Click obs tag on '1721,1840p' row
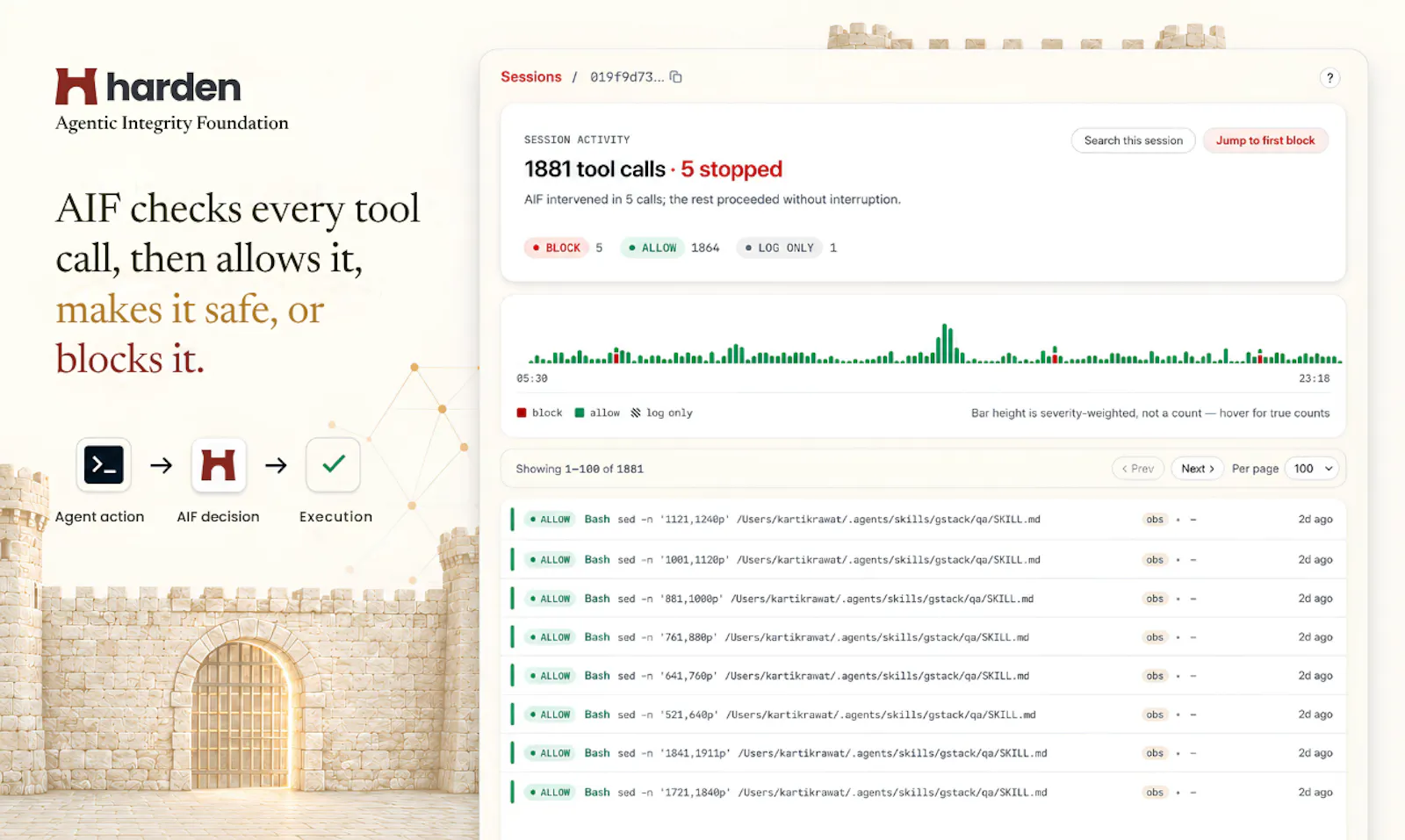This screenshot has width=1405, height=840. coord(1155,792)
